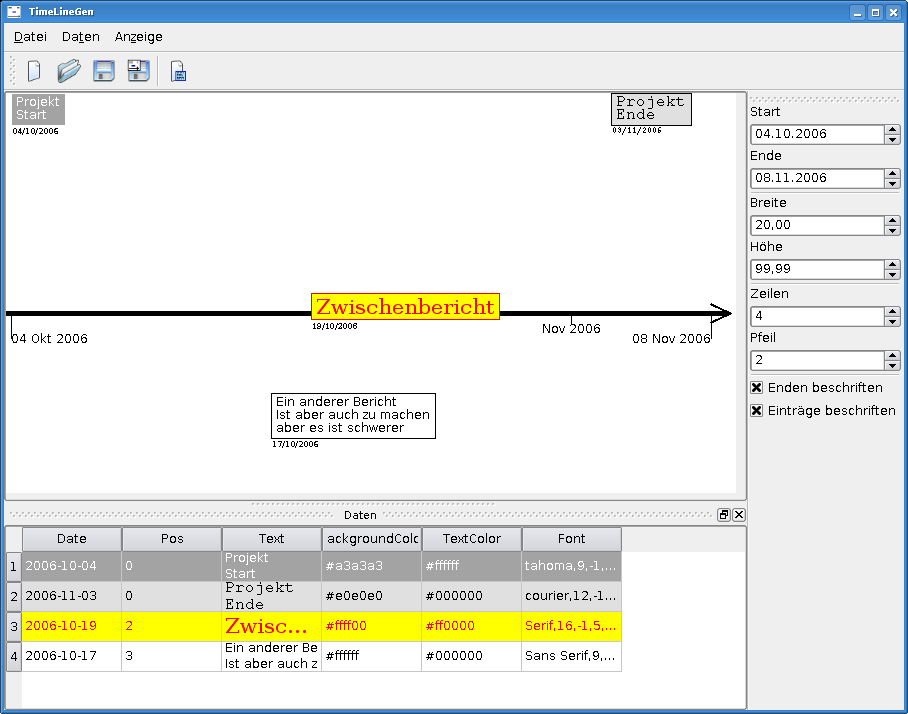Click the Export document toolbar icon
This screenshot has width=908, height=714.
[x=178, y=72]
